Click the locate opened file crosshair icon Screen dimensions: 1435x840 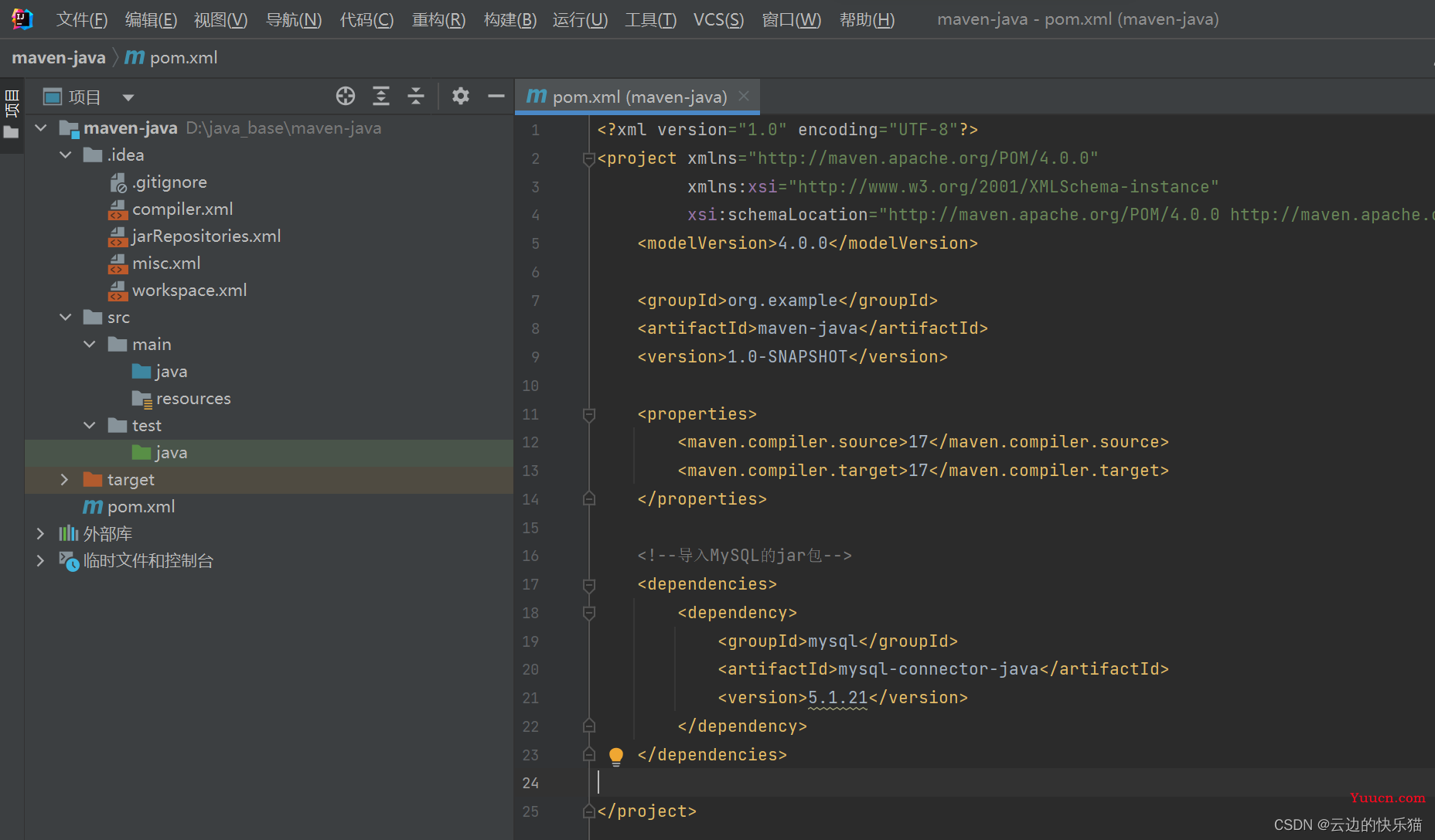(x=346, y=96)
